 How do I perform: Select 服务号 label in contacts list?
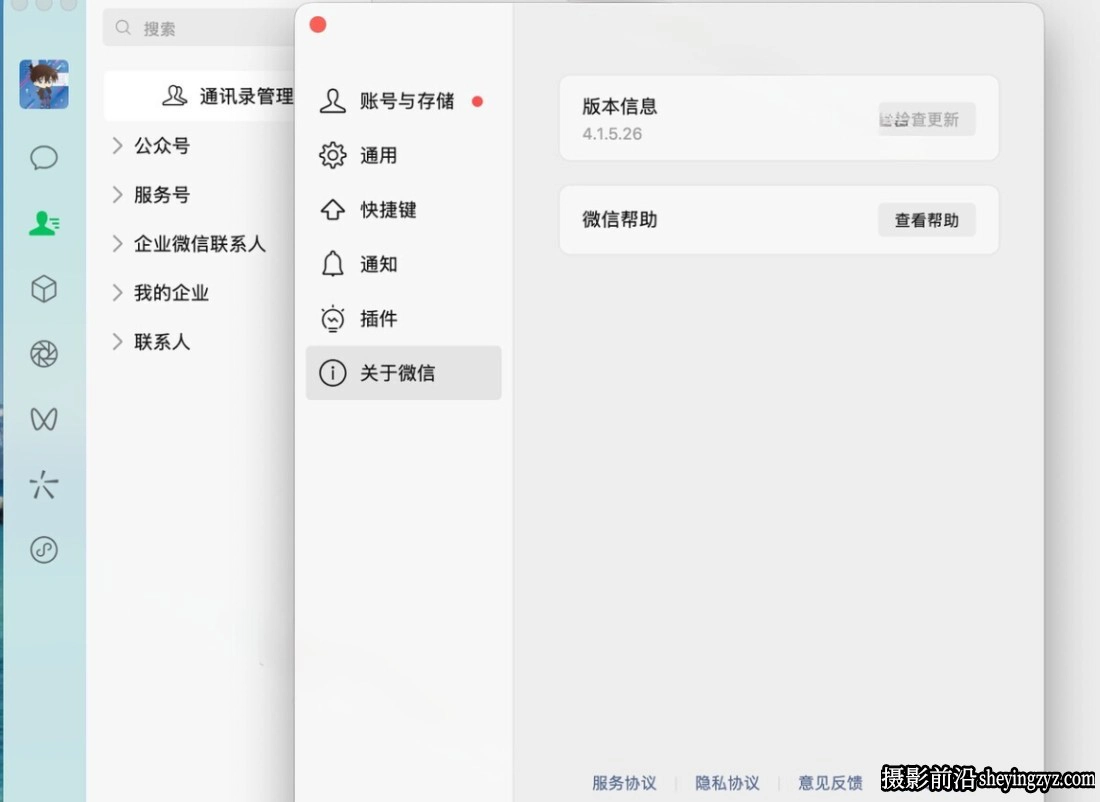162,194
